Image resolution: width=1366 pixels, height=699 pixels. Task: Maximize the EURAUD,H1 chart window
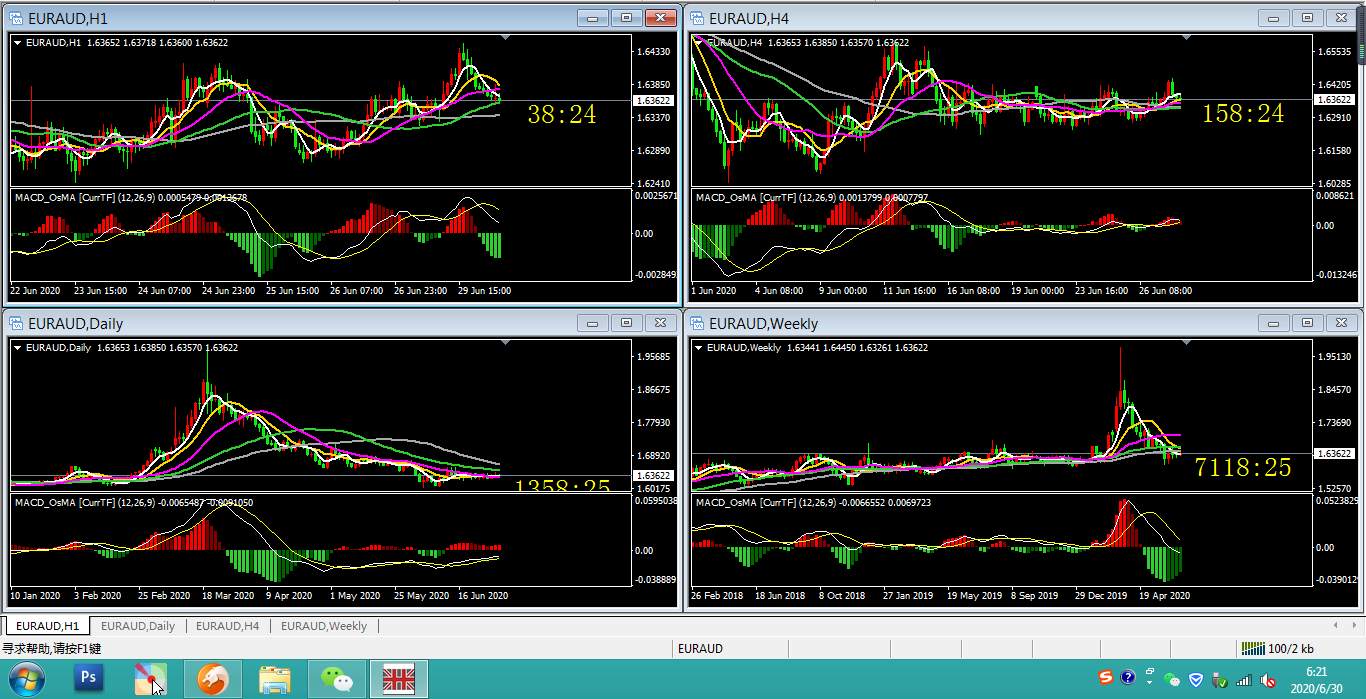pyautogui.click(x=627, y=18)
